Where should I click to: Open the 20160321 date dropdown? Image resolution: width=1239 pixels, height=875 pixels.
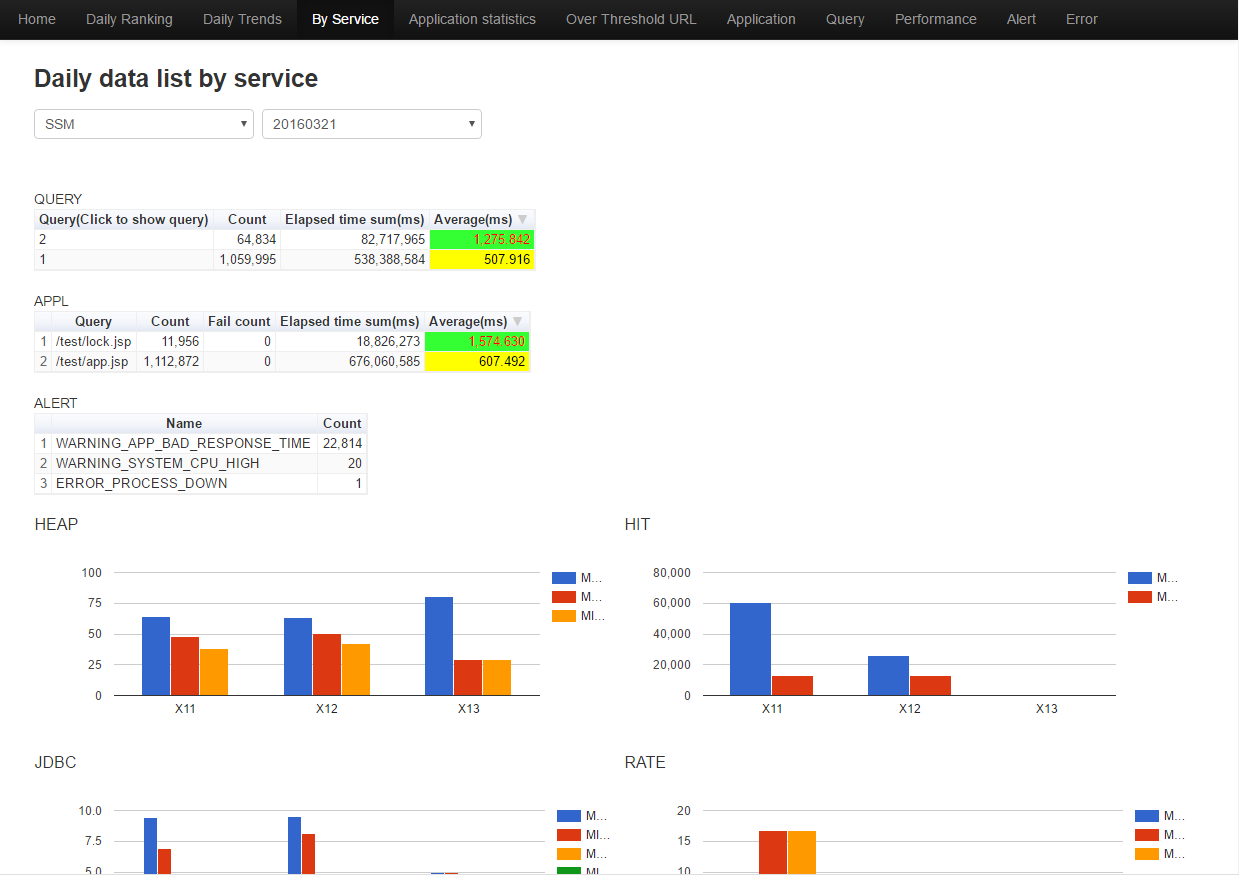point(372,124)
